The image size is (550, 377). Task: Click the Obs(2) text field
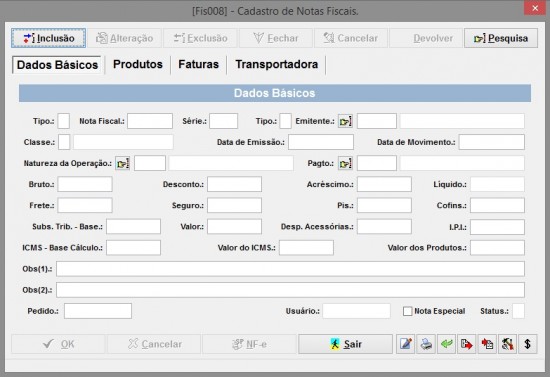pyautogui.click(x=290, y=290)
